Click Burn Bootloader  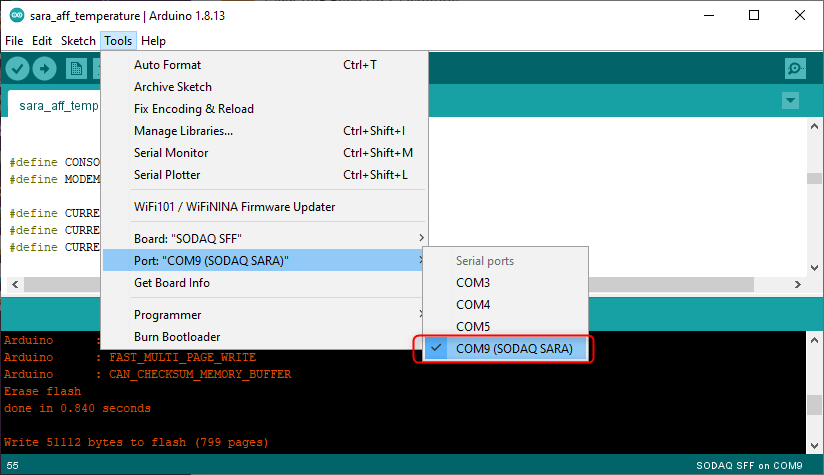pyautogui.click(x=264, y=336)
